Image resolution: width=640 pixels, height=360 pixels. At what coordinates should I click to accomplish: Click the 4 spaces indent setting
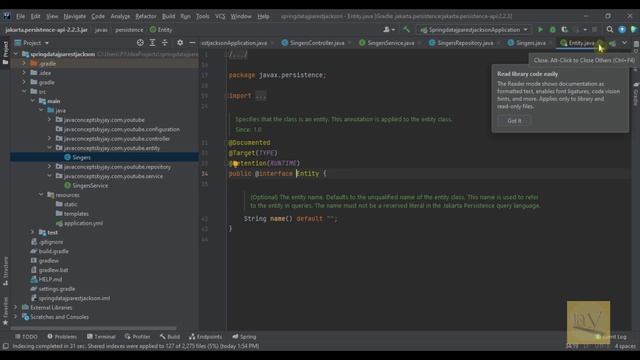625,346
